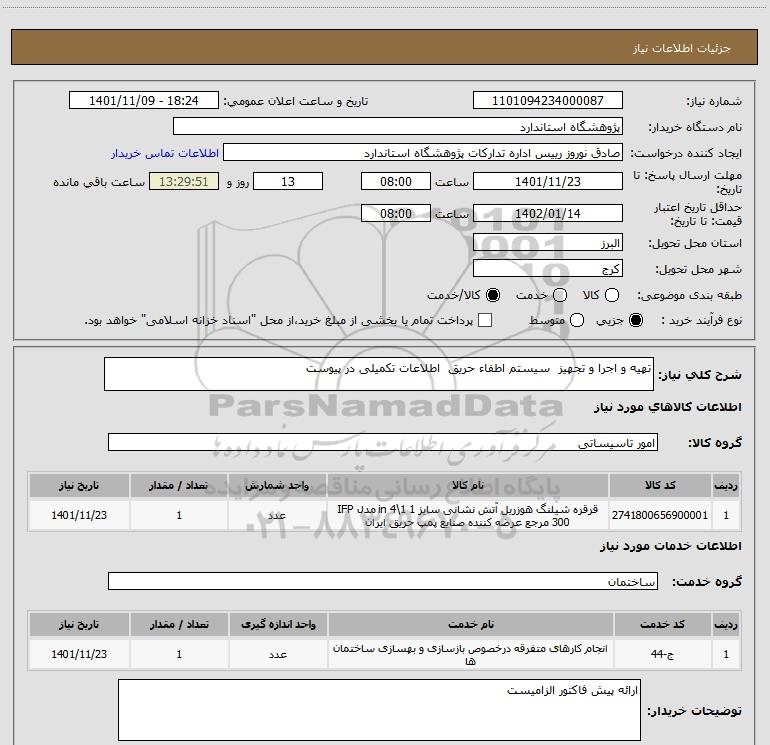770x745 pixels.
Task: Click the service row need date 1401/11/23
Action: [79, 654]
